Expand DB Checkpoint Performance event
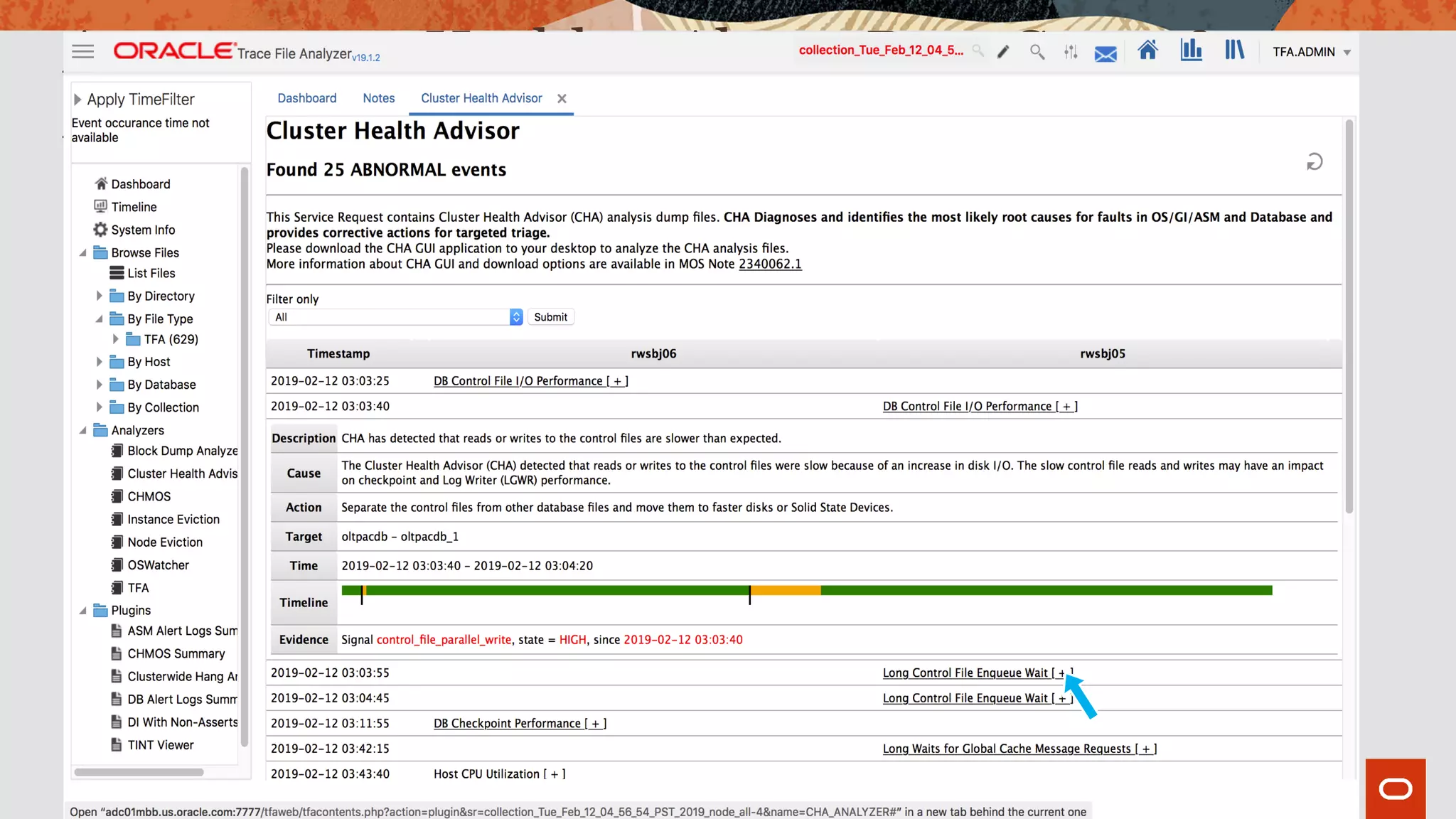1456x819 pixels. [x=520, y=724]
